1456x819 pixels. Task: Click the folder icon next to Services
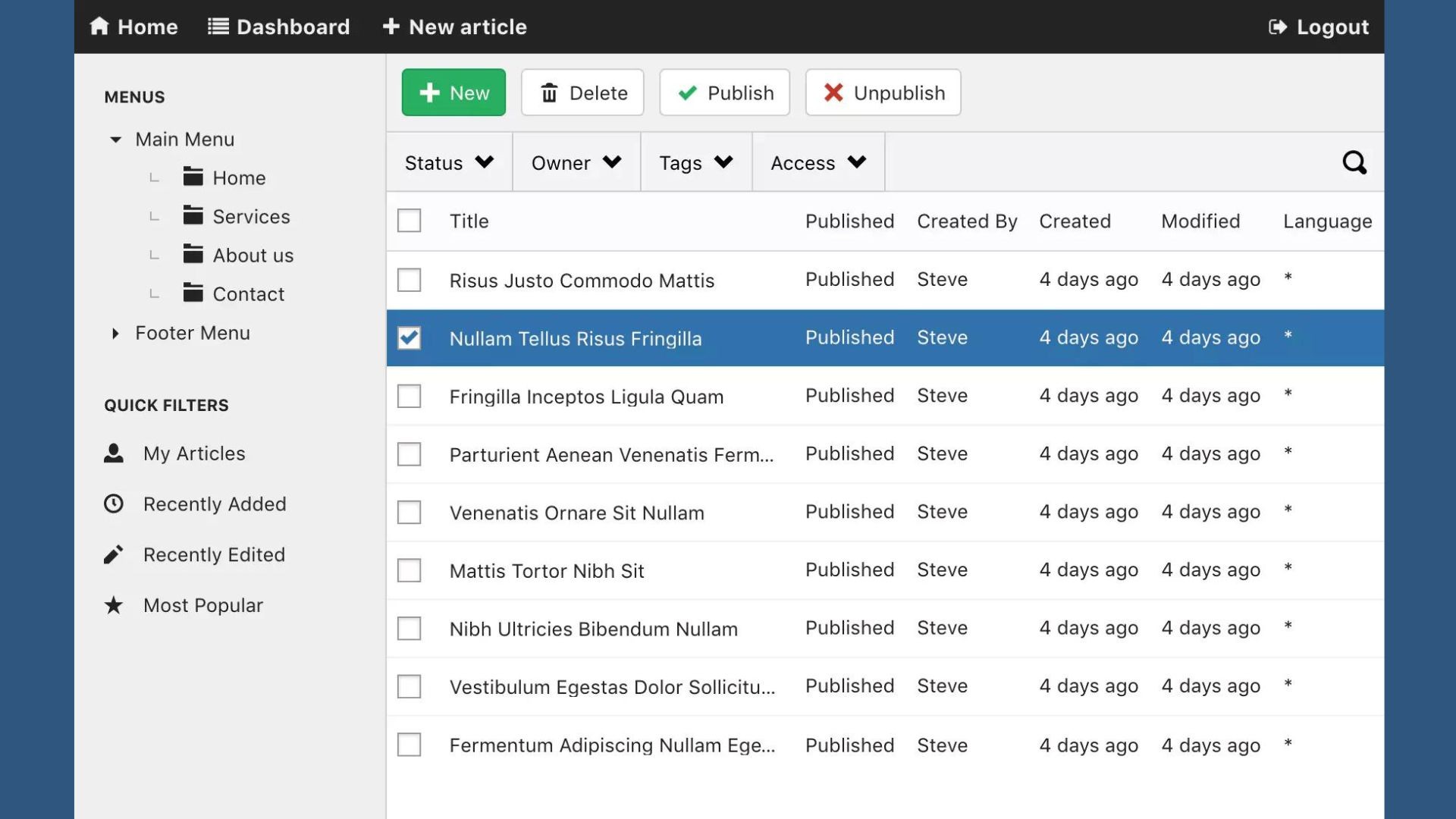coord(193,215)
